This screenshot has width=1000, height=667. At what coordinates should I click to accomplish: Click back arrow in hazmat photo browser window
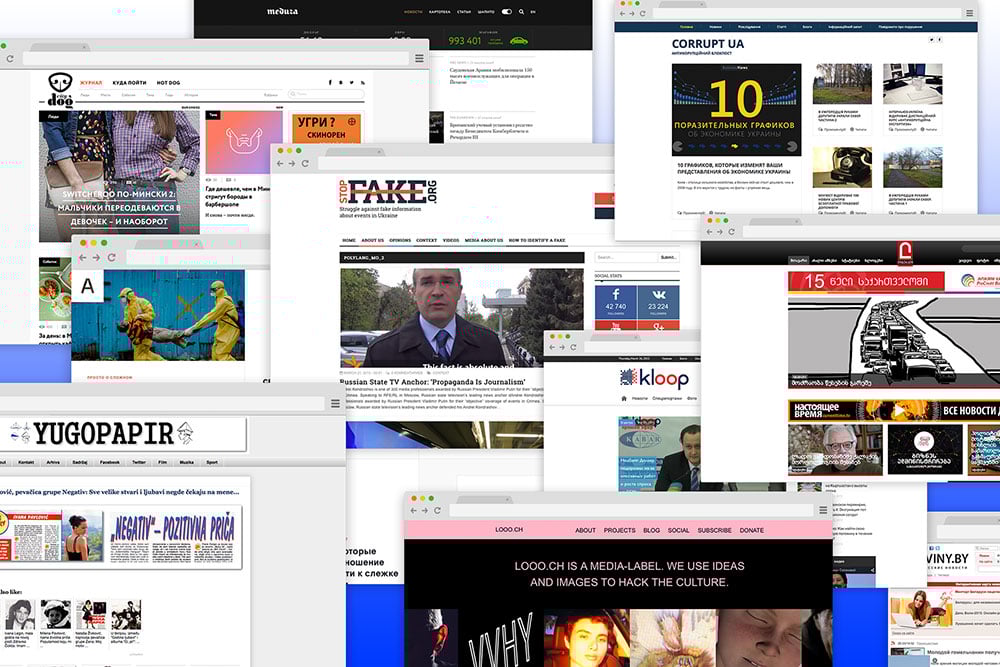tap(82, 258)
